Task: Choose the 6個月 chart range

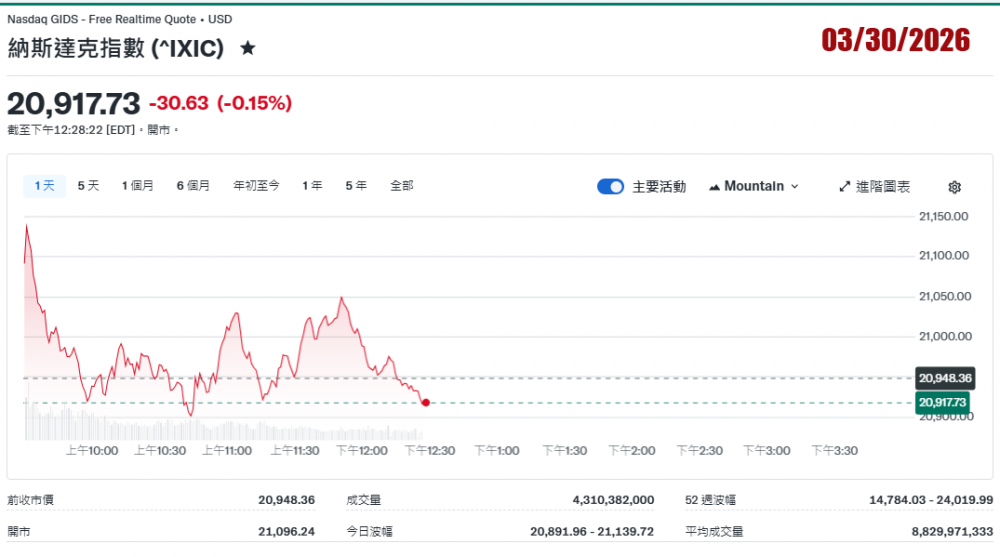Action: [193, 186]
